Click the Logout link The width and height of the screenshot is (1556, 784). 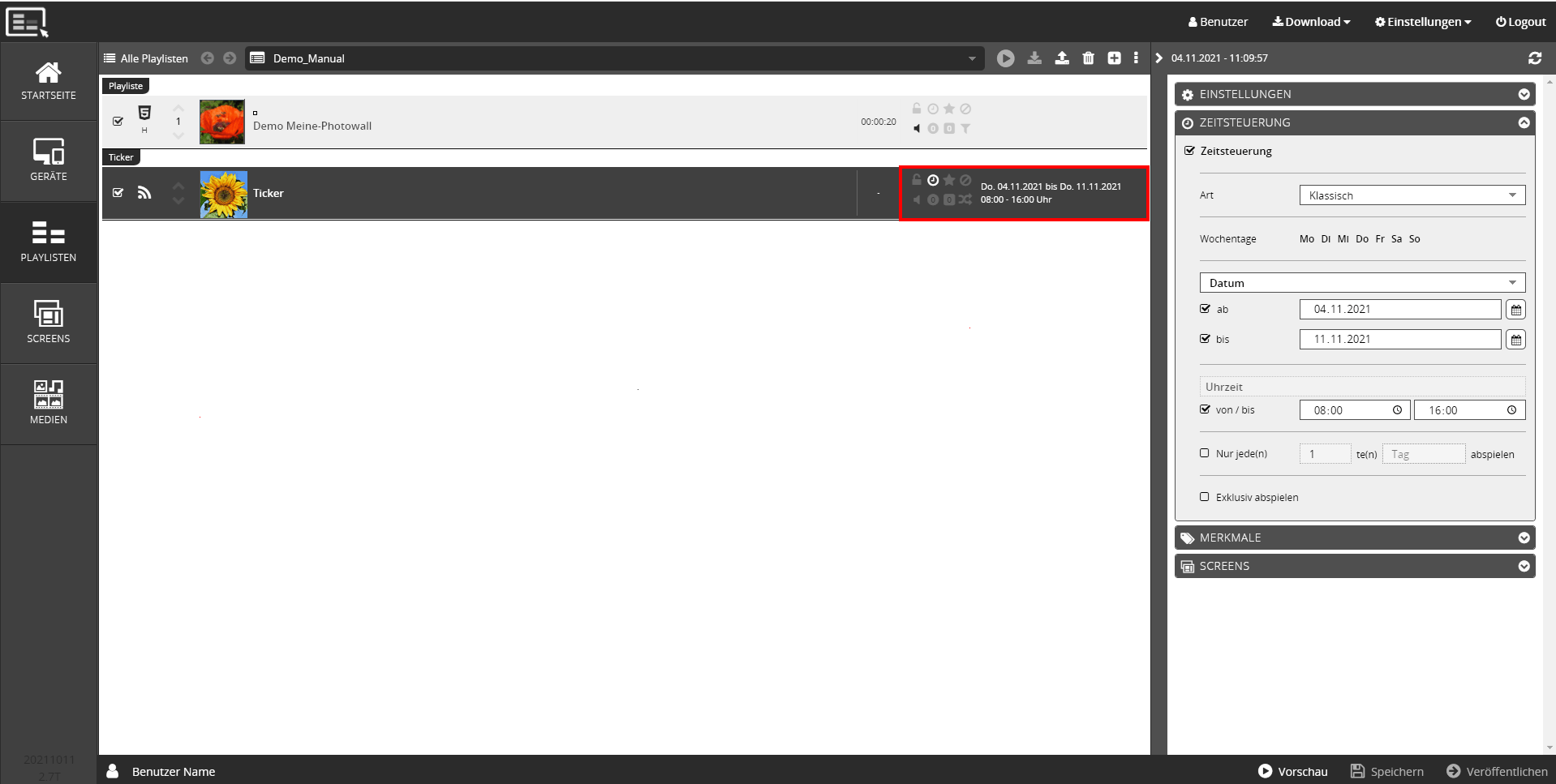pos(1520,22)
